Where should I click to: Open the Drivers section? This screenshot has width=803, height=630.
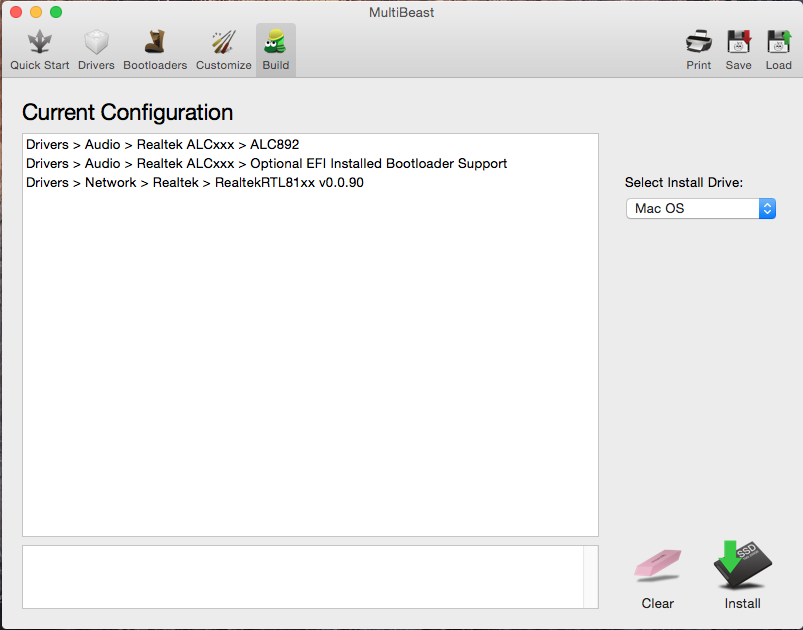coord(96,49)
